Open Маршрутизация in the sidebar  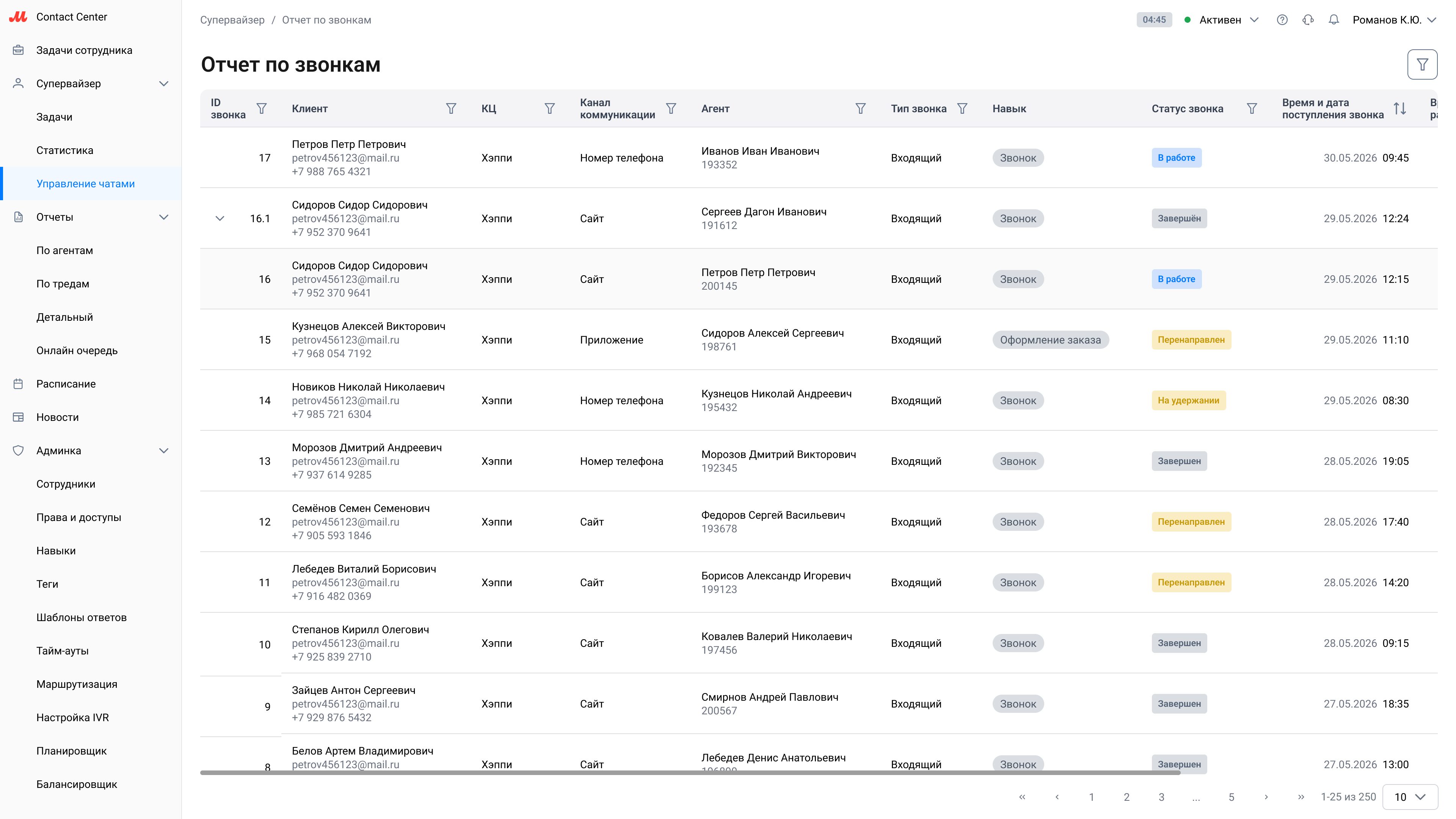[x=77, y=684]
